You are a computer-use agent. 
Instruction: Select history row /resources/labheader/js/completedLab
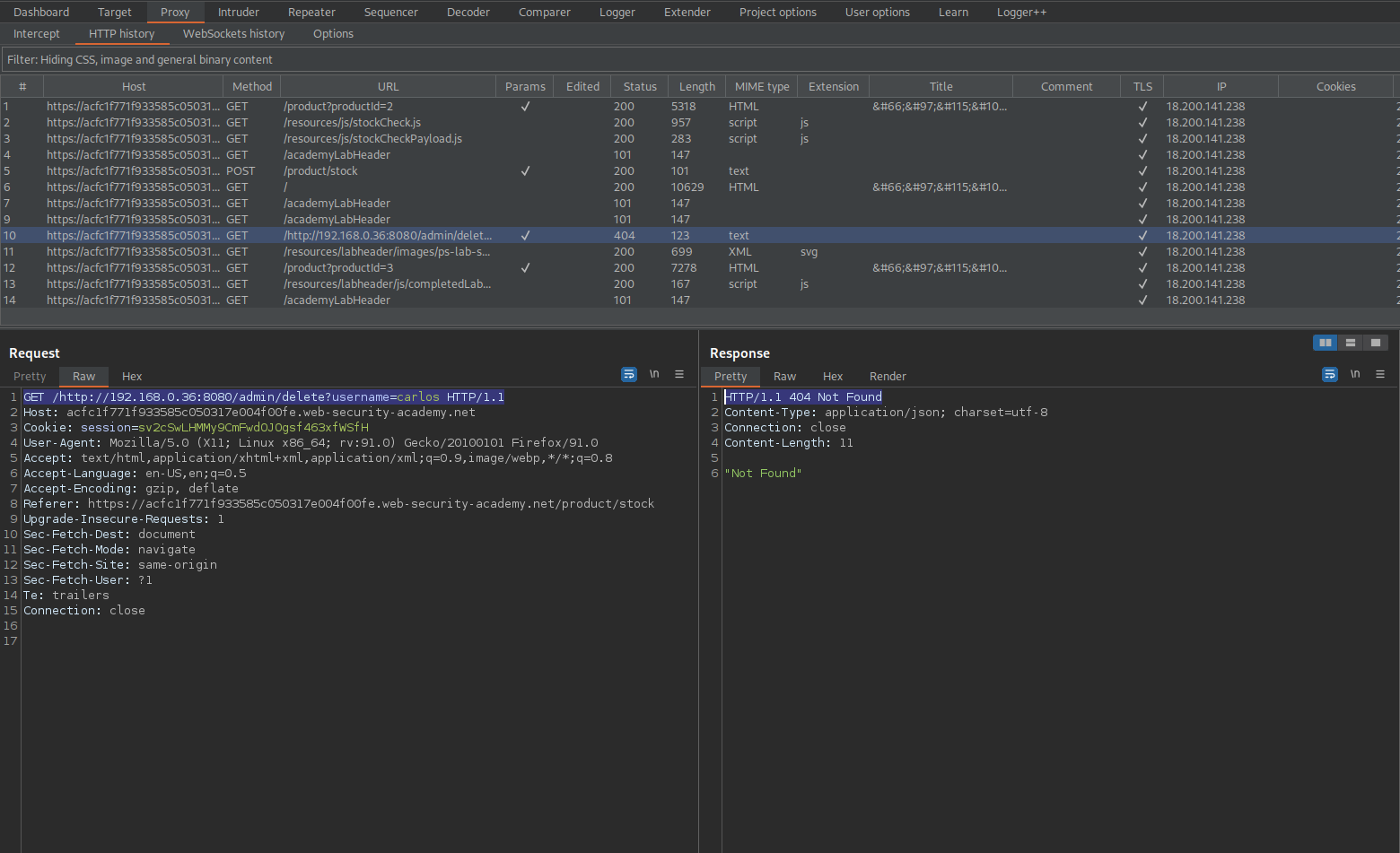pyautogui.click(x=700, y=283)
